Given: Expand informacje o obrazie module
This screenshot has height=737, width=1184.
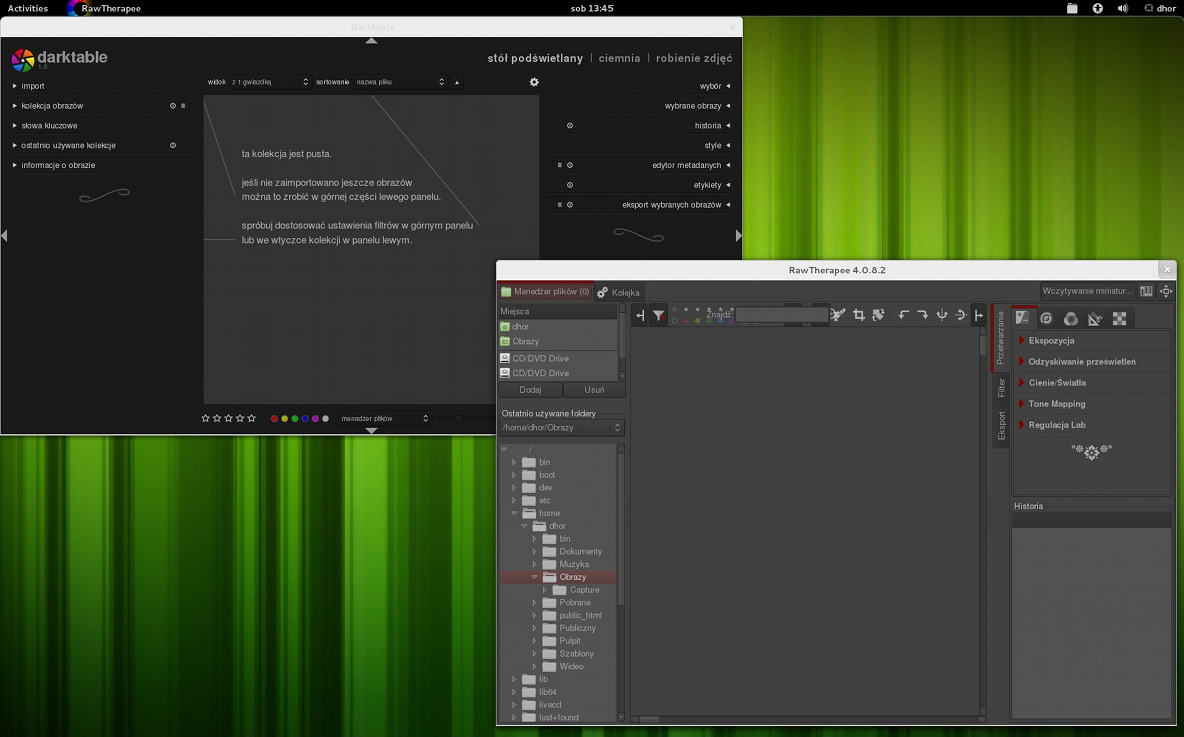Looking at the screenshot, I should (14, 165).
